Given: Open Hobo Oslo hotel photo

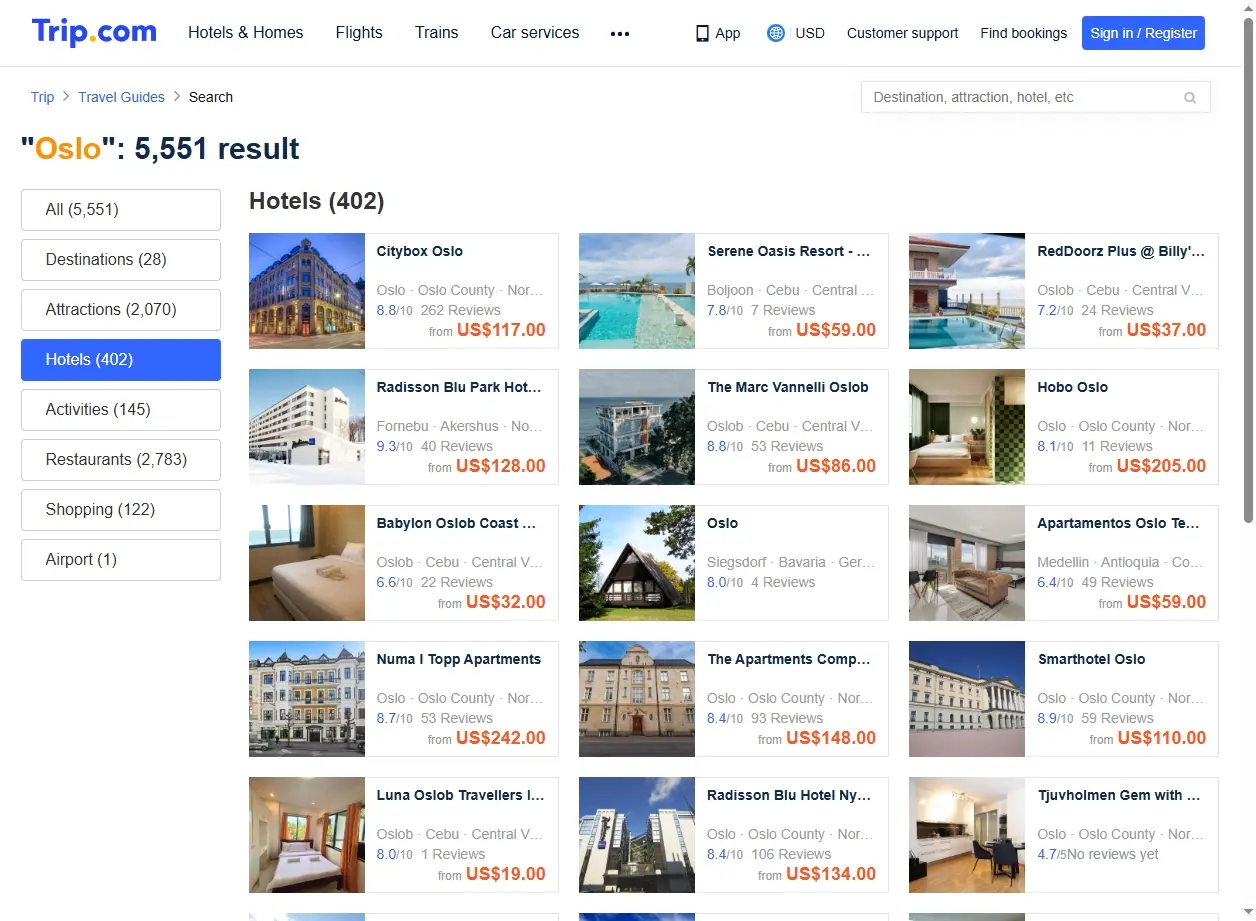Looking at the screenshot, I should pos(967,427).
